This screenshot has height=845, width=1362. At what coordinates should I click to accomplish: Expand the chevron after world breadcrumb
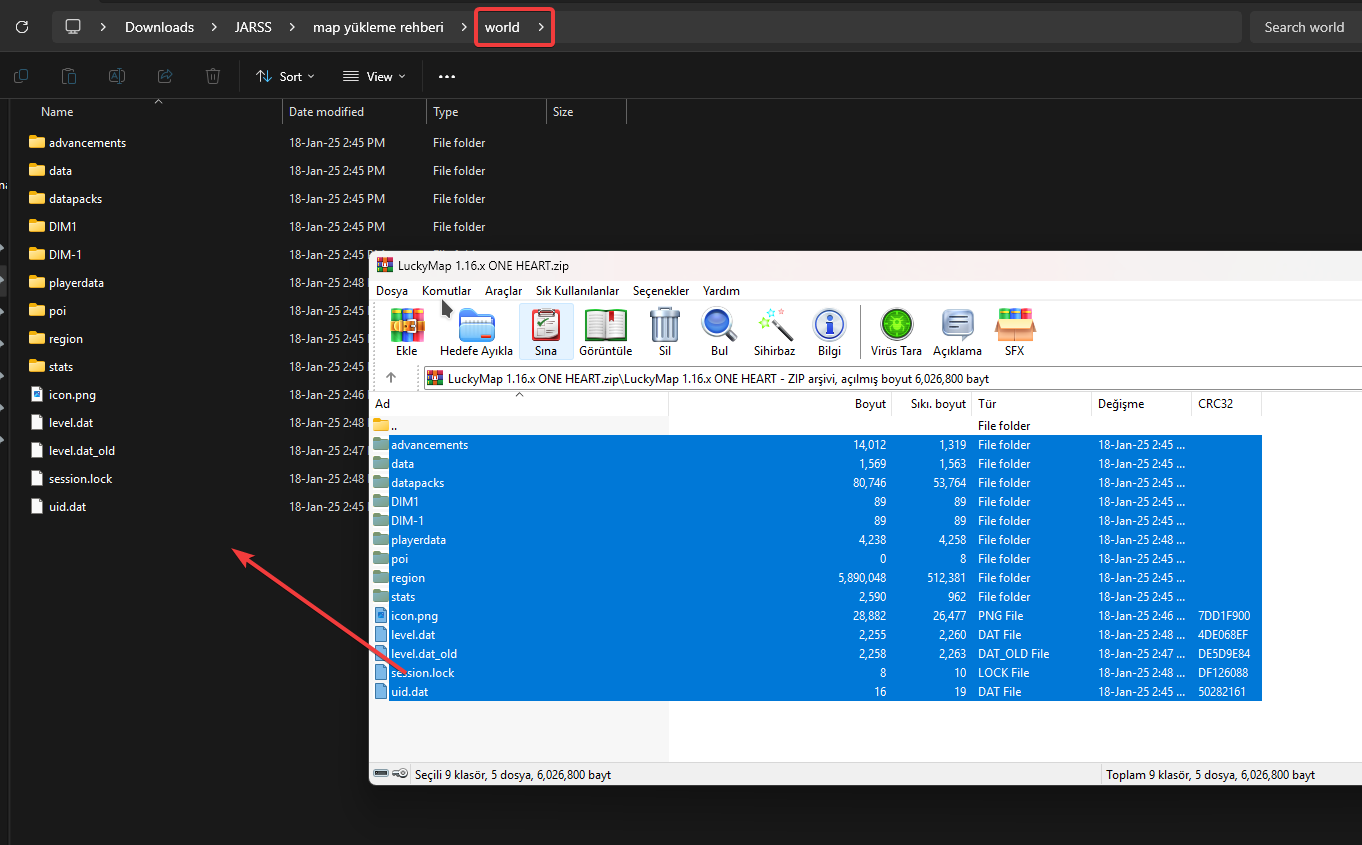tap(541, 27)
